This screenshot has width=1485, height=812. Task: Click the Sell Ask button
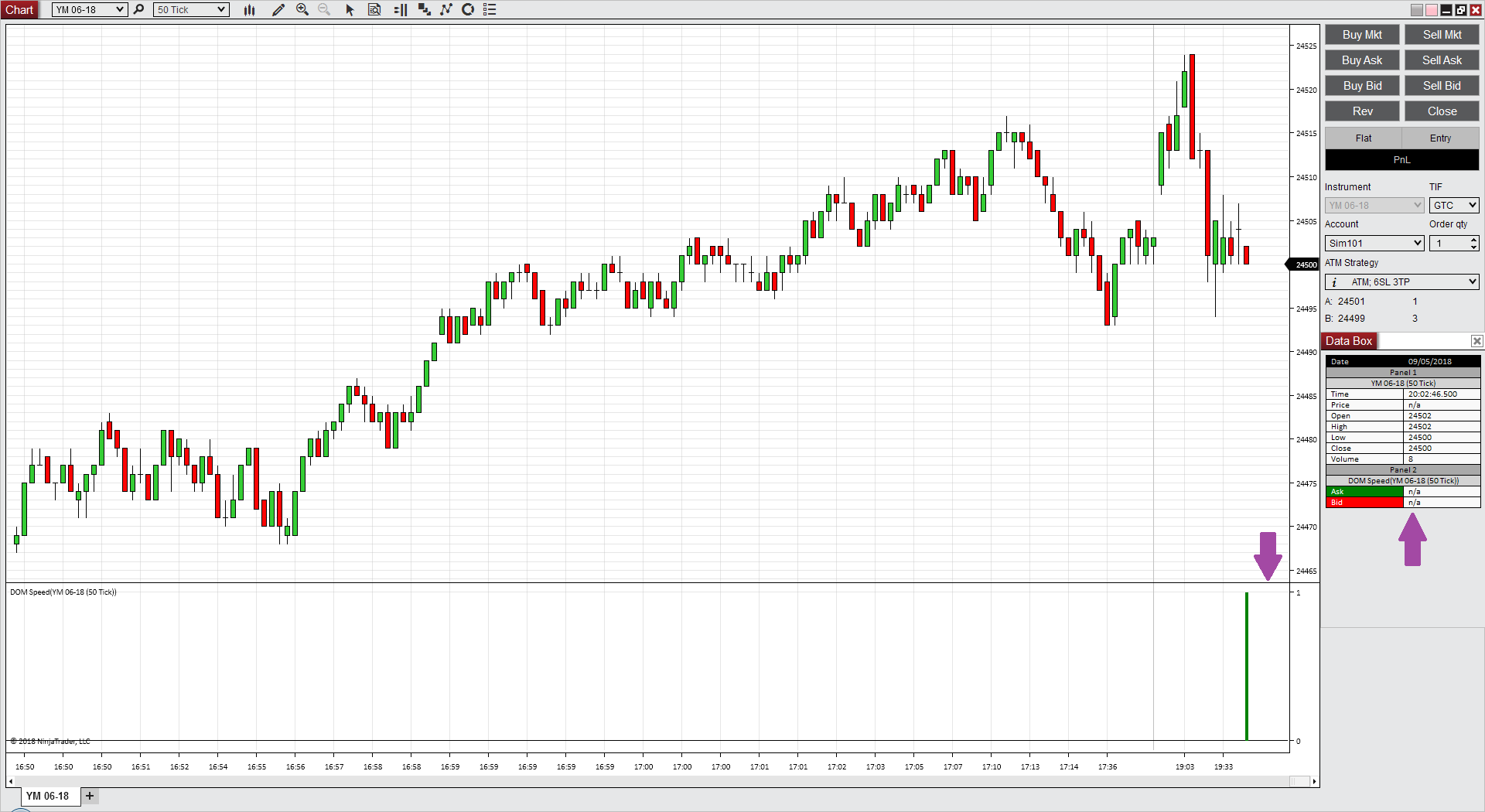(x=1442, y=60)
